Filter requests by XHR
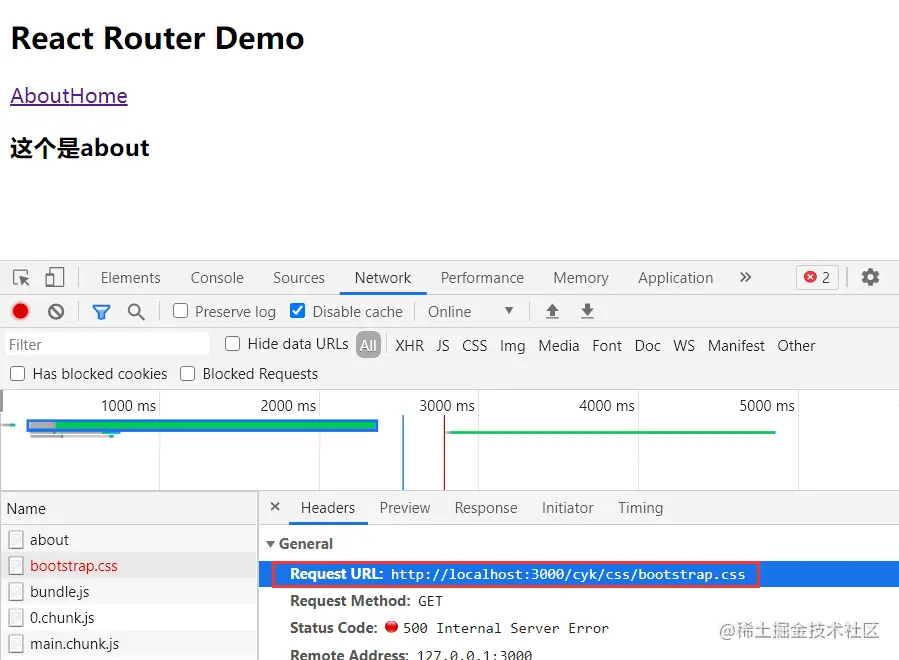 pyautogui.click(x=409, y=346)
